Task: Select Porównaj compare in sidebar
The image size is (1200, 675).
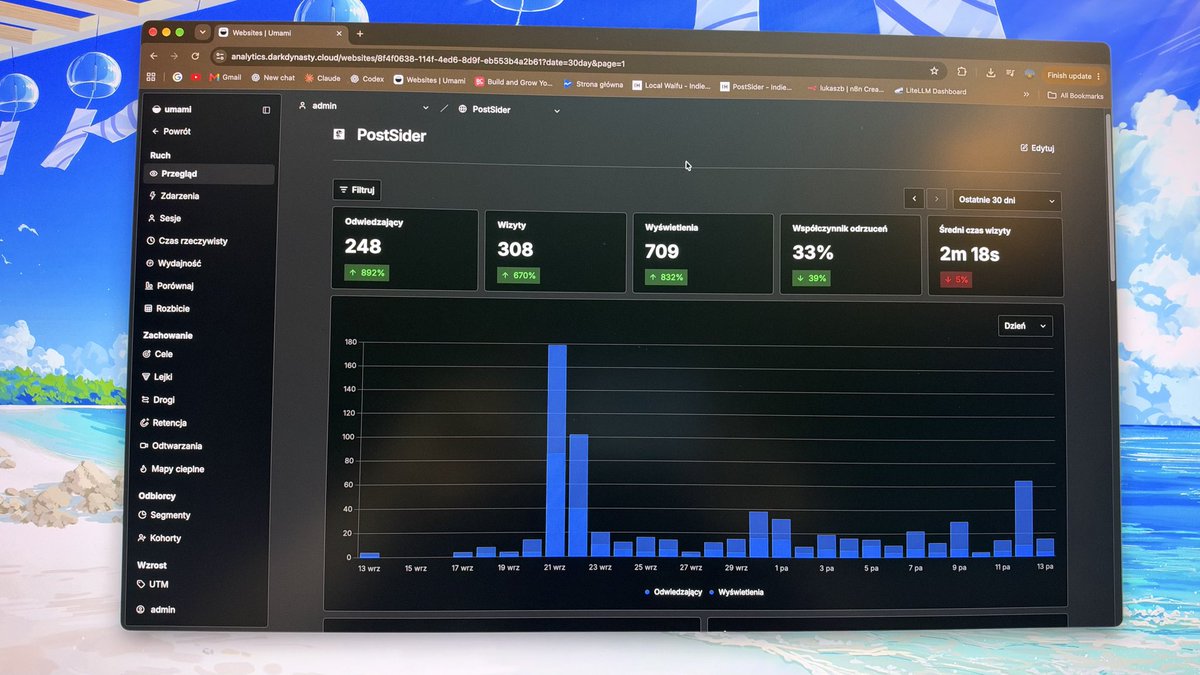Action: click(x=168, y=286)
